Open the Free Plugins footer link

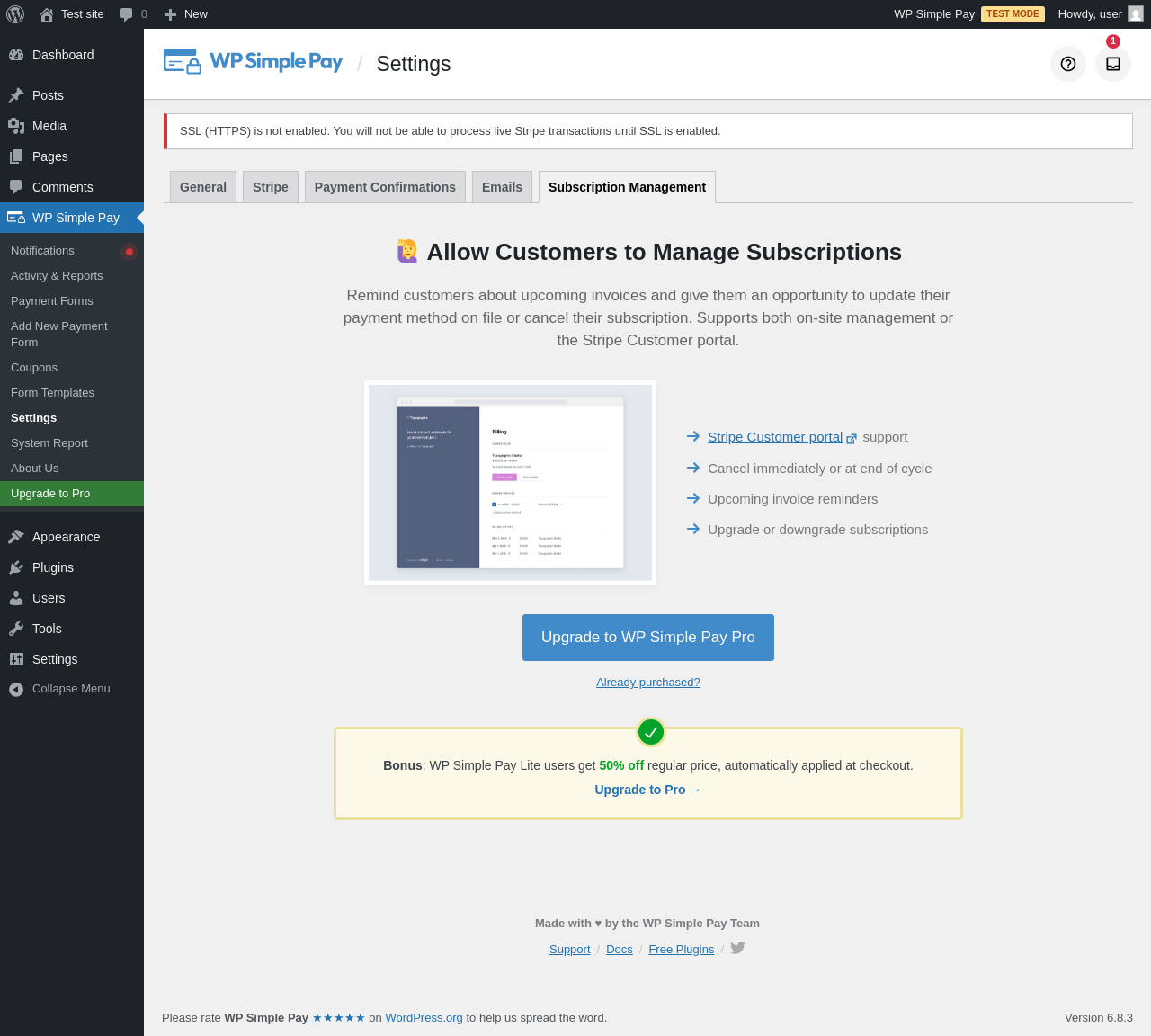682,950
